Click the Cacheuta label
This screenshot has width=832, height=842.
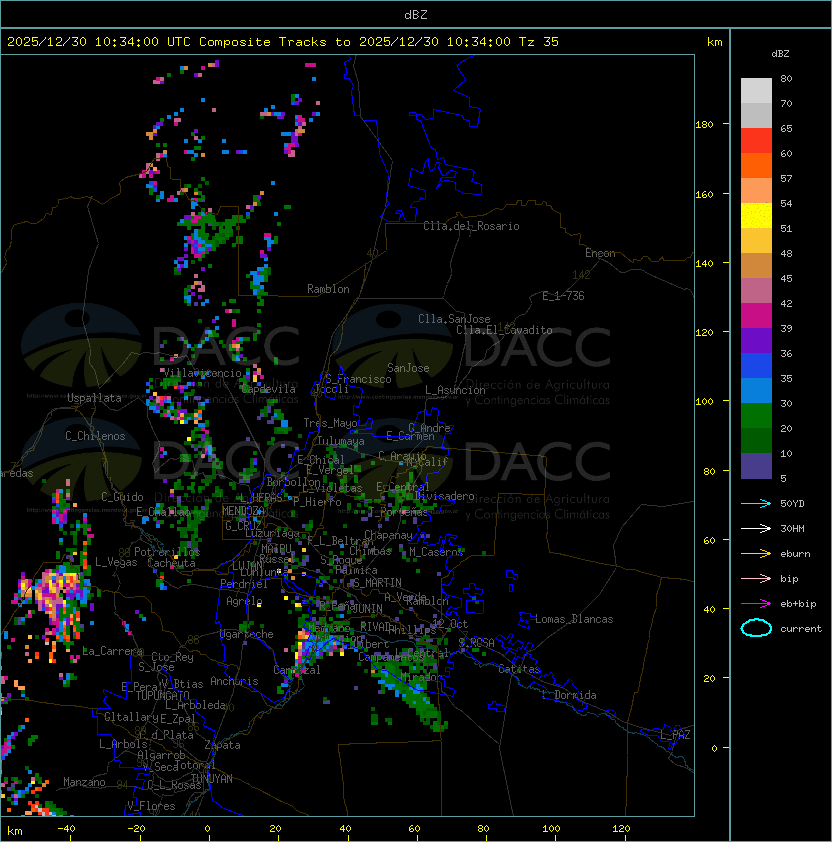click(171, 563)
